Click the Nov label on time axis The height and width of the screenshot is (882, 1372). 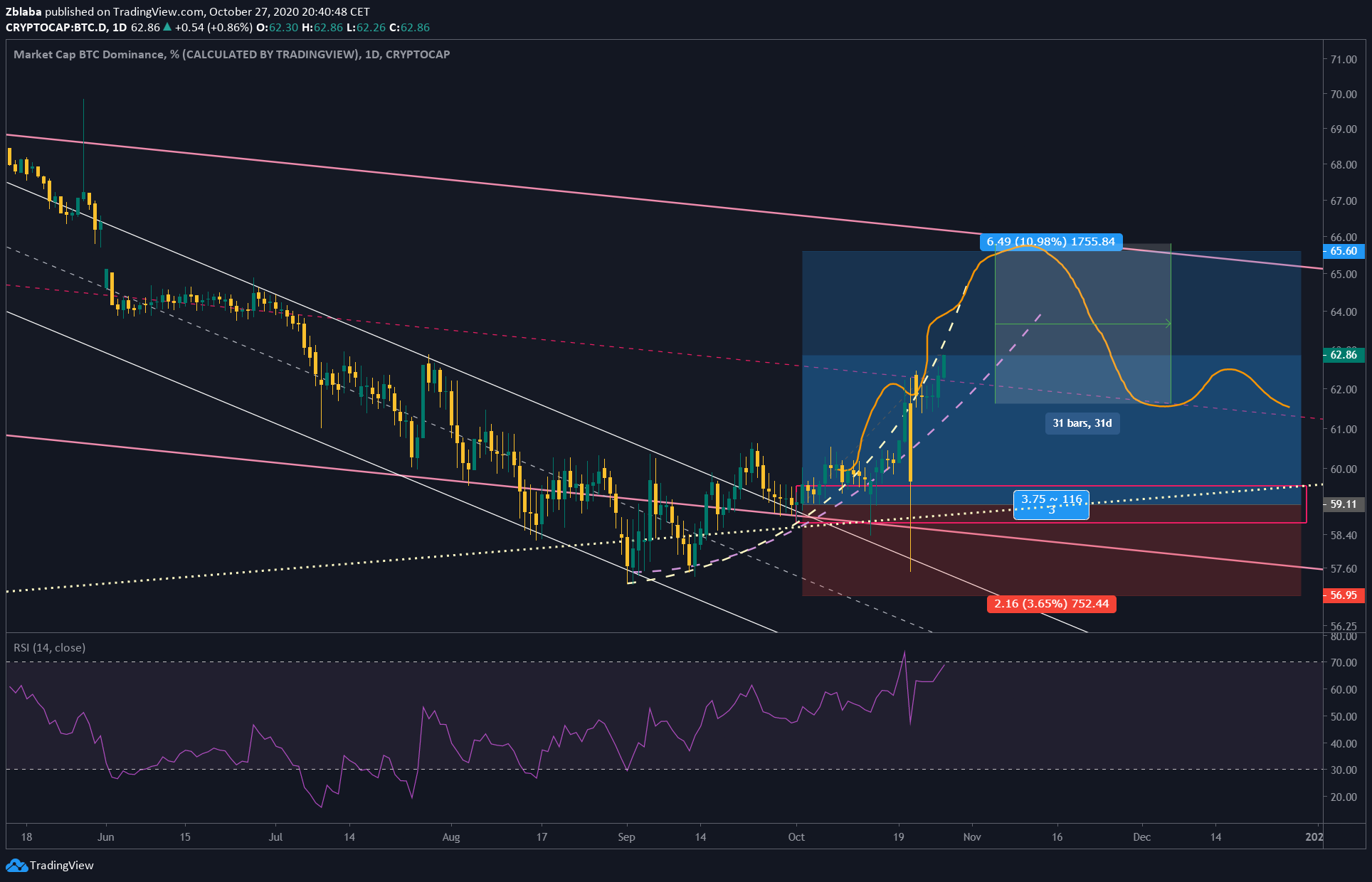pyautogui.click(x=972, y=836)
